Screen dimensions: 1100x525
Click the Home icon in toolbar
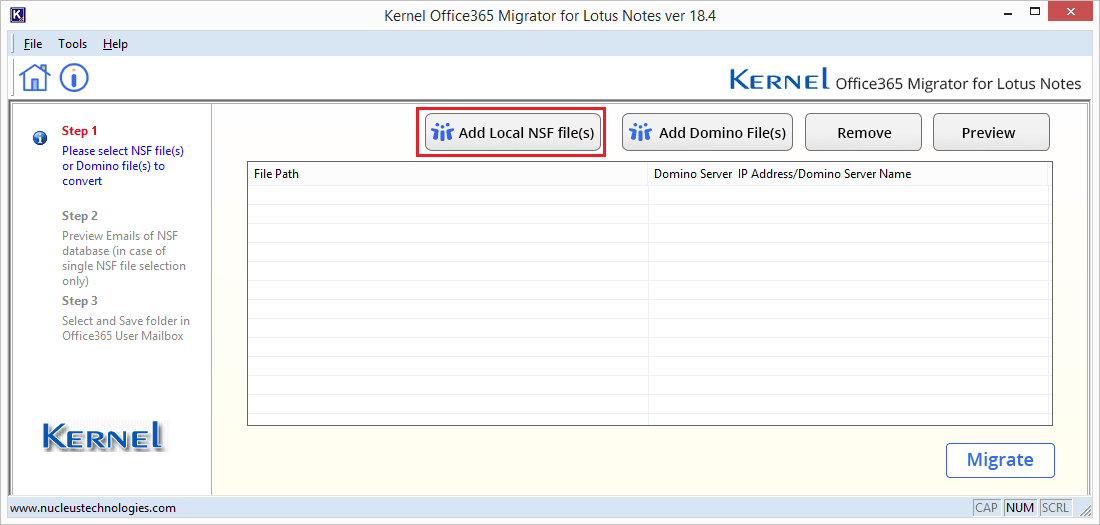(35, 77)
